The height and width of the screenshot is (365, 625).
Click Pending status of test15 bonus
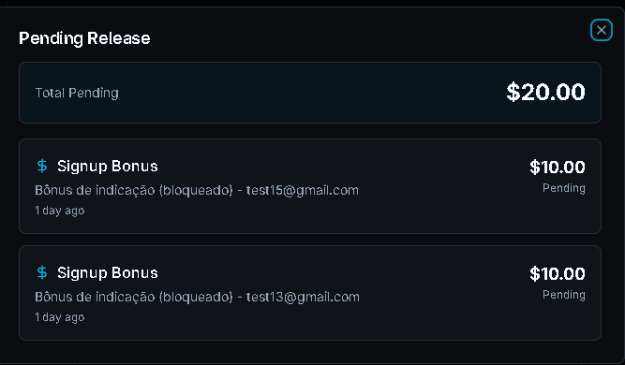[564, 188]
